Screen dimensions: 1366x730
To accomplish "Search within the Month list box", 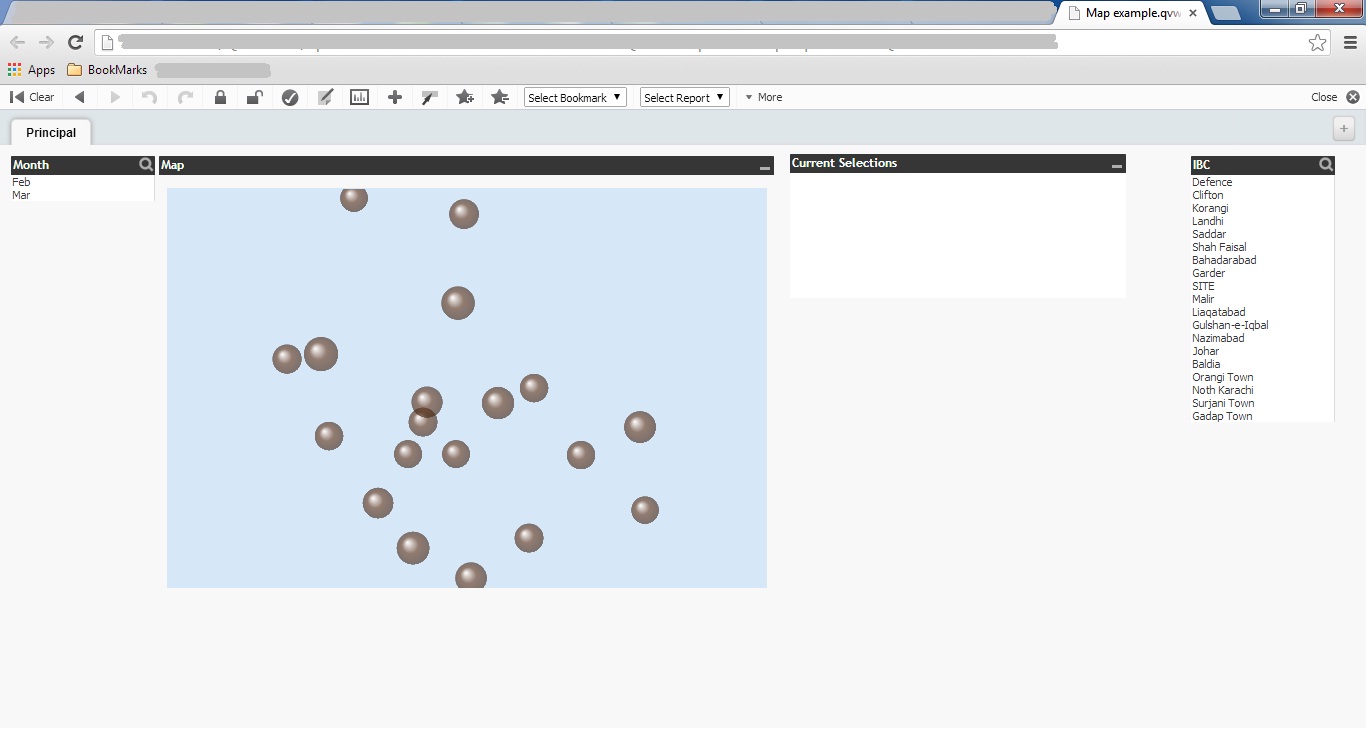I will coord(146,165).
